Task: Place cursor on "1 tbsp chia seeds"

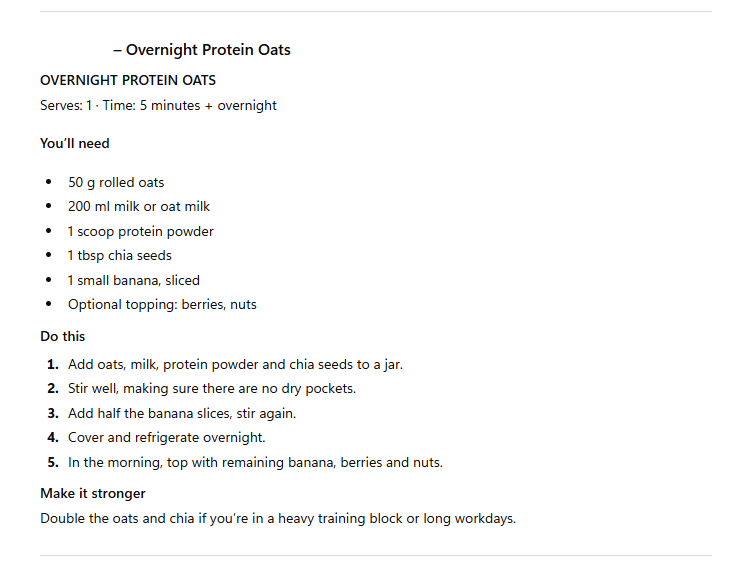Action: (120, 255)
